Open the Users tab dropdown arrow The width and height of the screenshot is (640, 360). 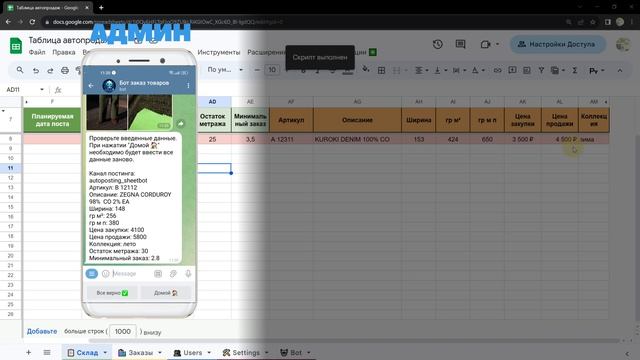click(x=209, y=352)
